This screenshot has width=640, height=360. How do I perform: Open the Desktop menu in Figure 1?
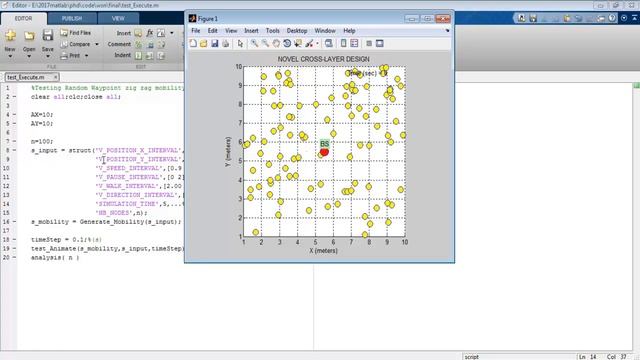click(x=297, y=31)
